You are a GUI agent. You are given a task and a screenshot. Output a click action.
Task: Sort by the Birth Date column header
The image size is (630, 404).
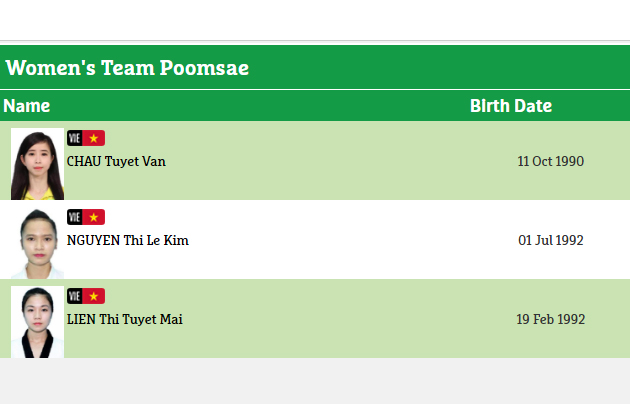point(510,106)
